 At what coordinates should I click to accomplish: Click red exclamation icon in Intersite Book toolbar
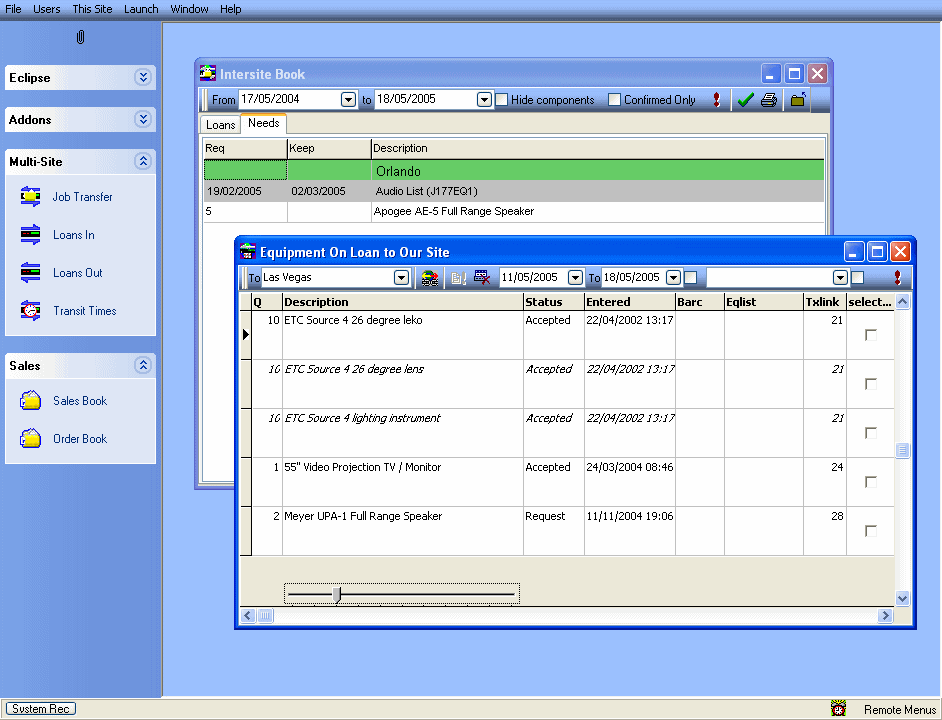tap(716, 100)
